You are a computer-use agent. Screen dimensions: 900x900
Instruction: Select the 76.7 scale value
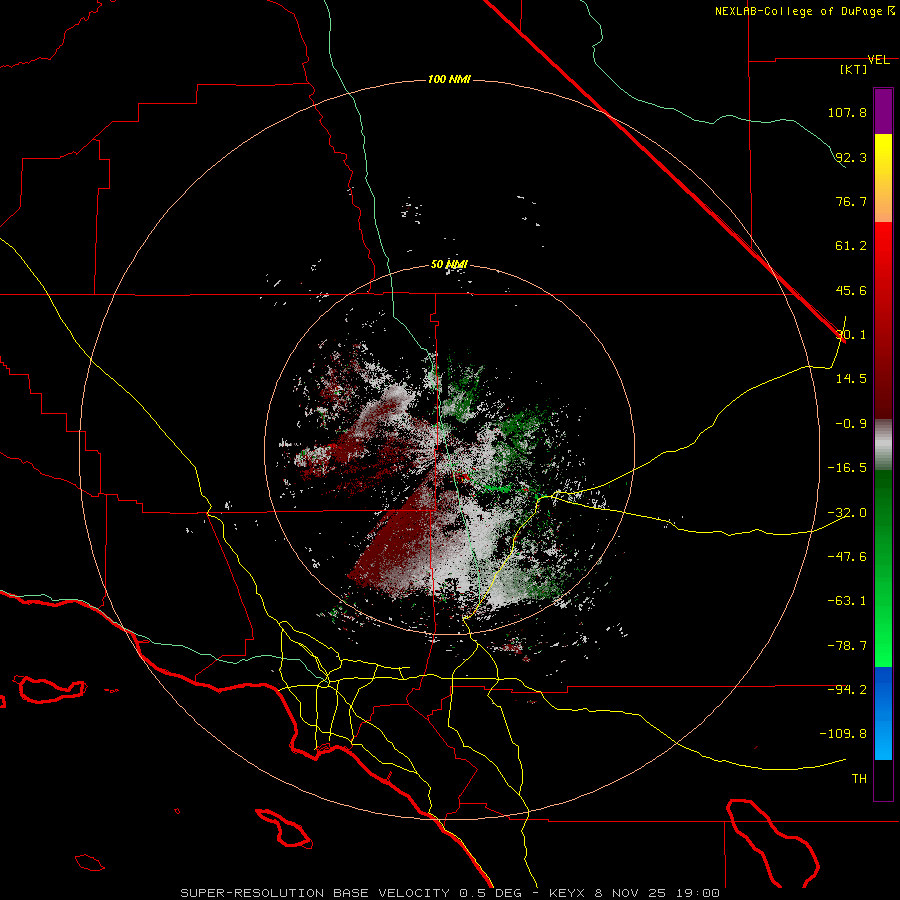(x=850, y=201)
